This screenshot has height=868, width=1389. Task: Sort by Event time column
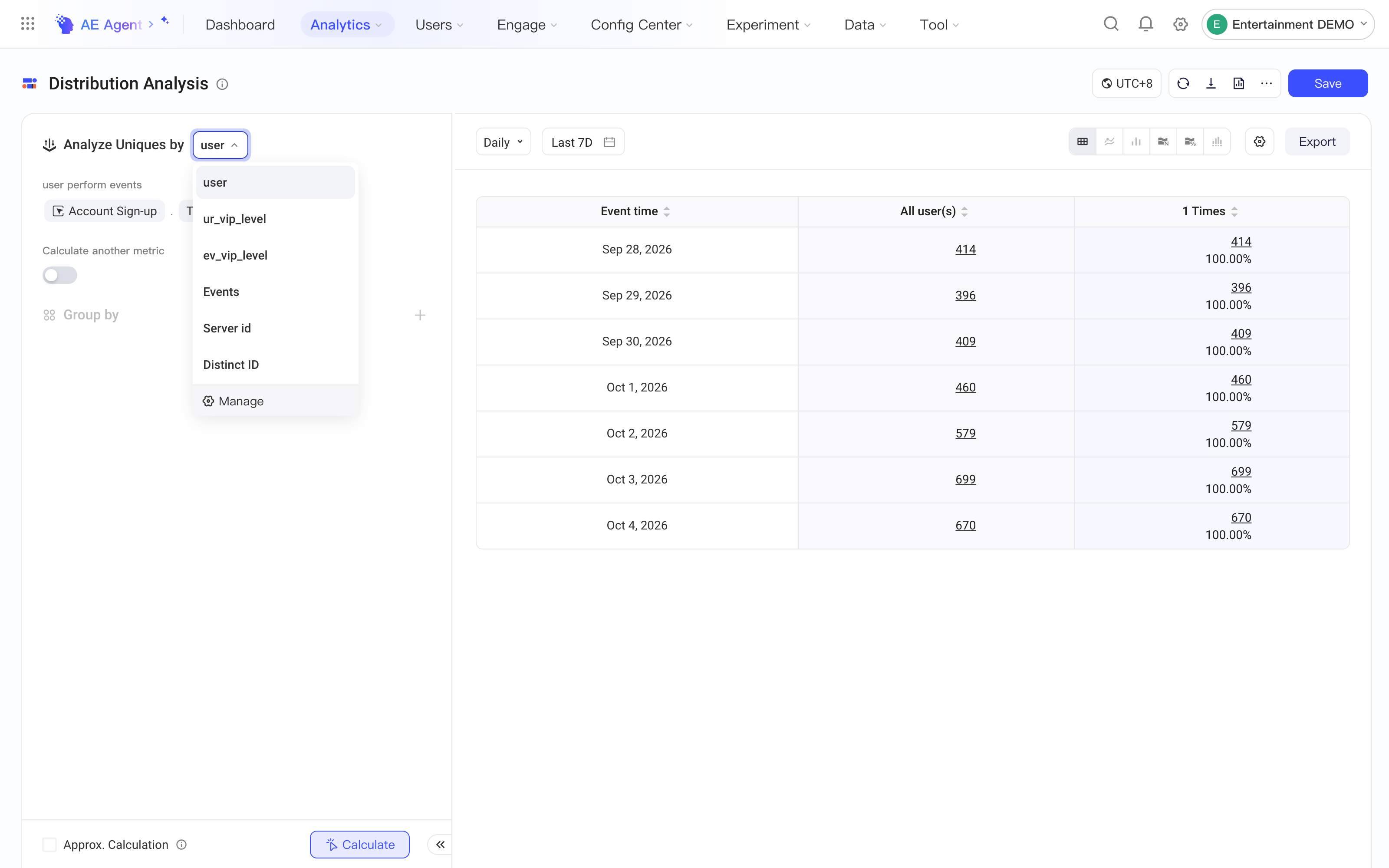coord(666,212)
